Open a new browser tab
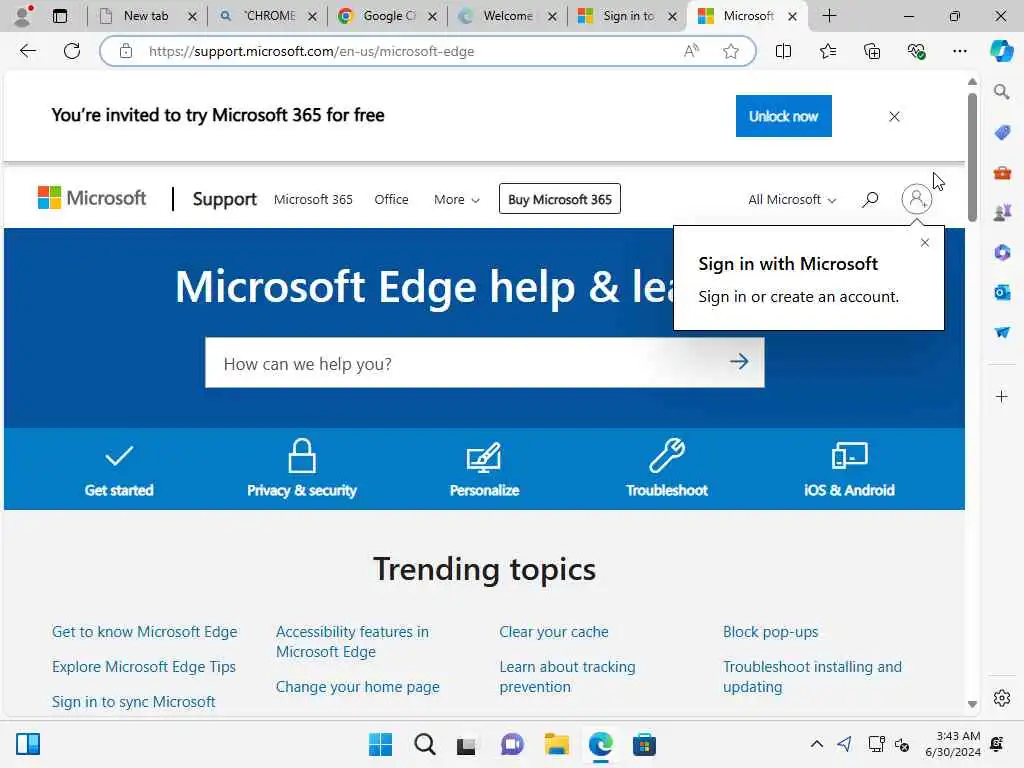Viewport: 1024px width, 768px height. (829, 16)
